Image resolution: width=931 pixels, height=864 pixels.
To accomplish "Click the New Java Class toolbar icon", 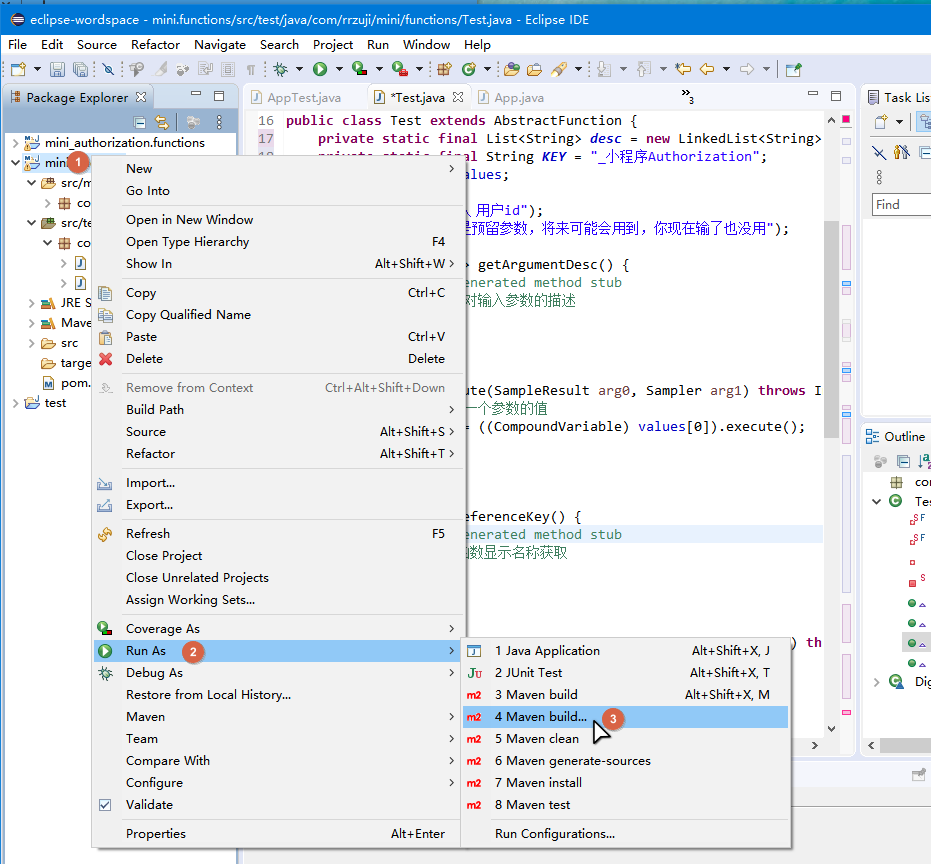I will (469, 69).
